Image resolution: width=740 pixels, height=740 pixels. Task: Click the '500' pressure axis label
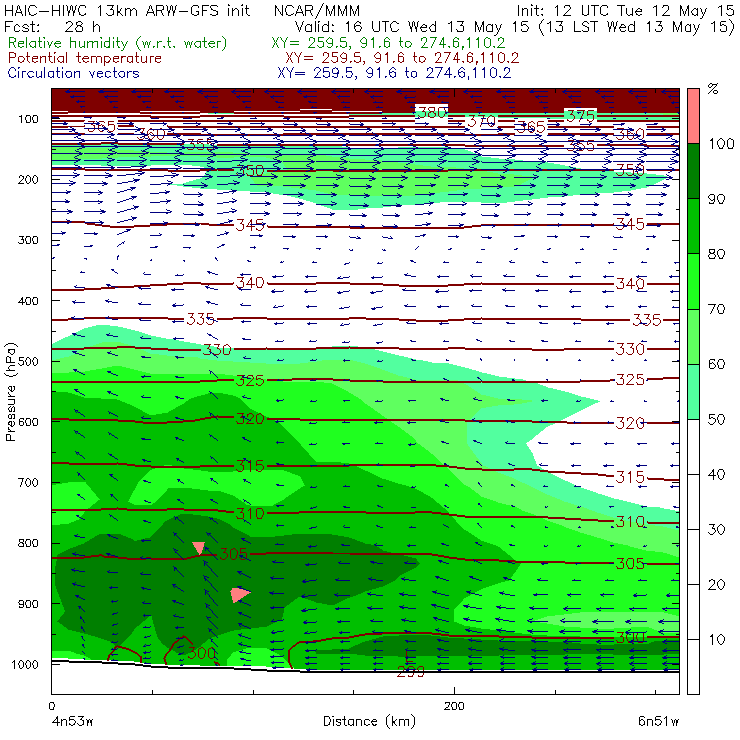click(x=28, y=362)
